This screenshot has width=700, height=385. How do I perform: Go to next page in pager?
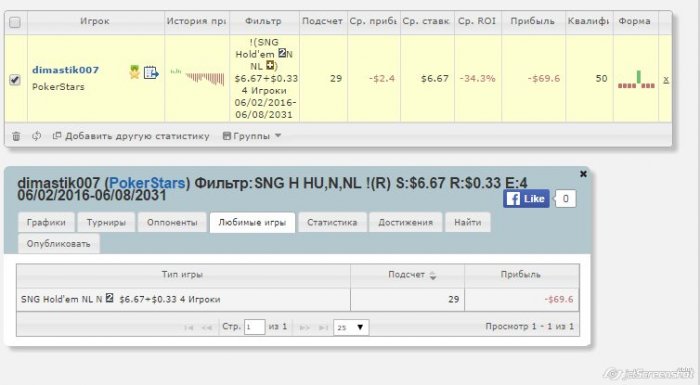coord(304,328)
